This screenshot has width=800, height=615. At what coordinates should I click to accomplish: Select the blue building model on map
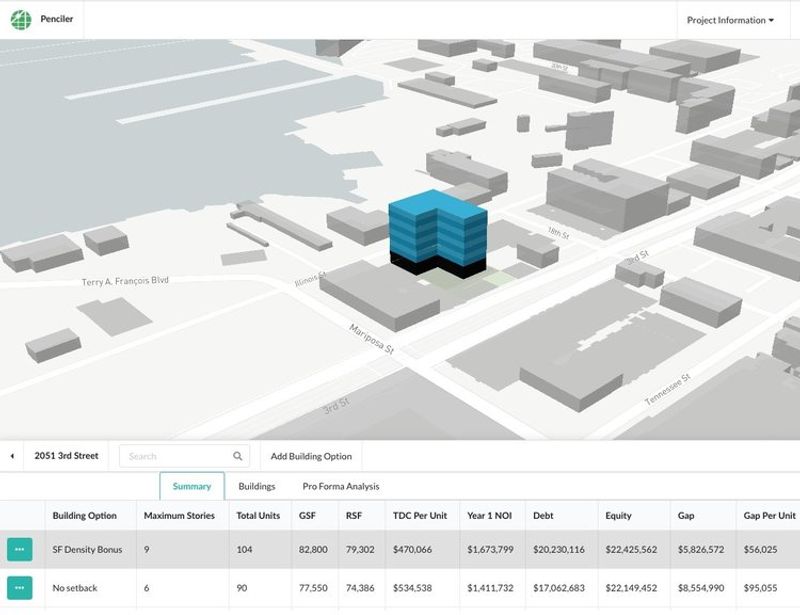tap(437, 228)
